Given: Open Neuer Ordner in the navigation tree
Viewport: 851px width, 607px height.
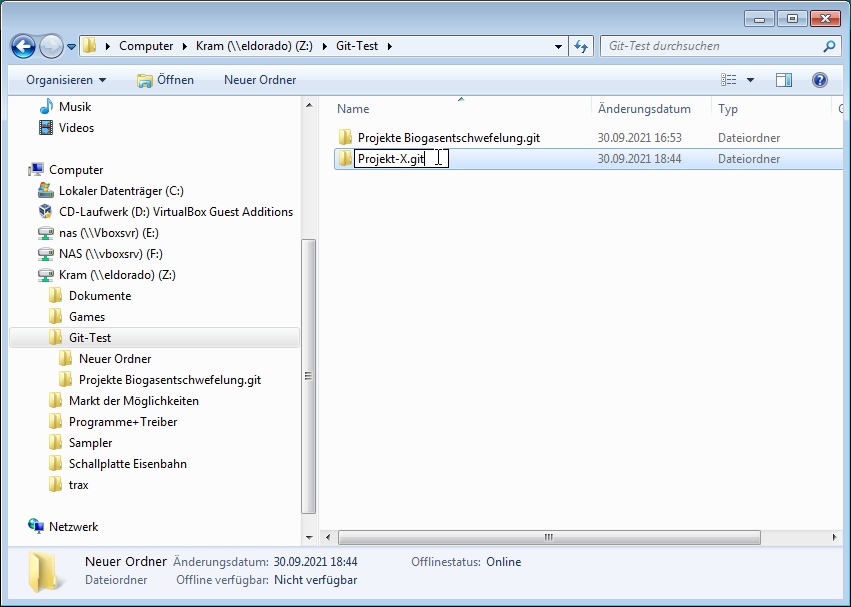Looking at the screenshot, I should [115, 359].
